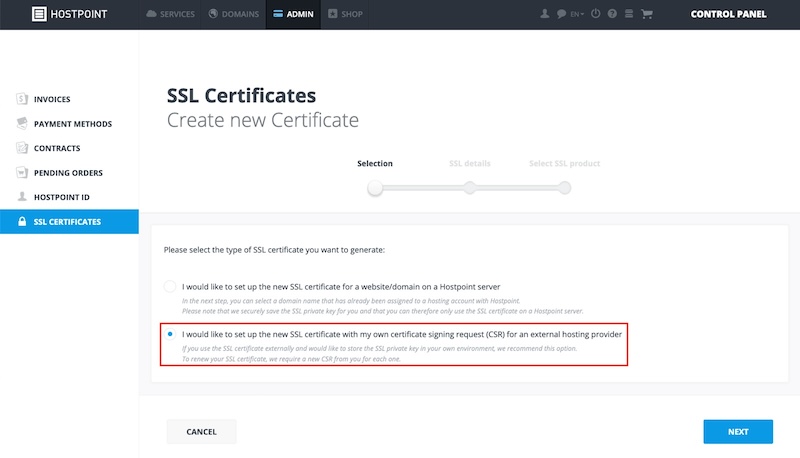The height and width of the screenshot is (458, 800).
Task: Click the power logout icon
Action: coord(595,14)
